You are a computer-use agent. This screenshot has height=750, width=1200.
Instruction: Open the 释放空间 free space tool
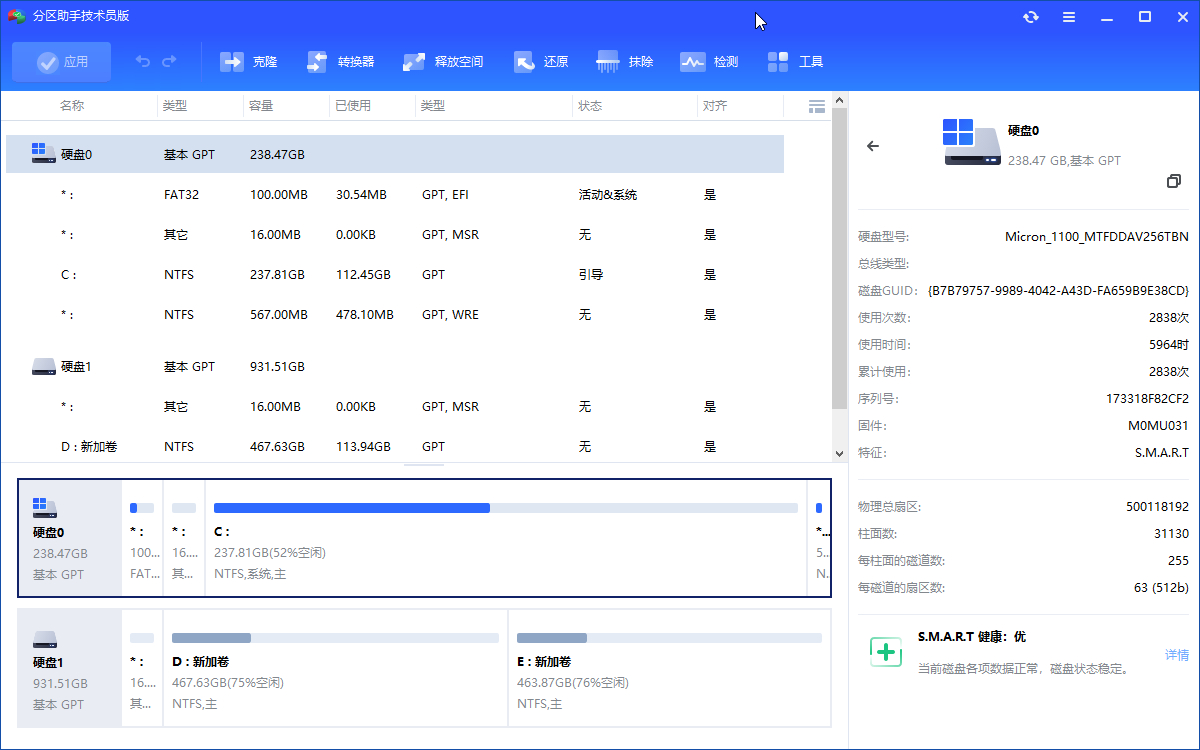pos(443,62)
